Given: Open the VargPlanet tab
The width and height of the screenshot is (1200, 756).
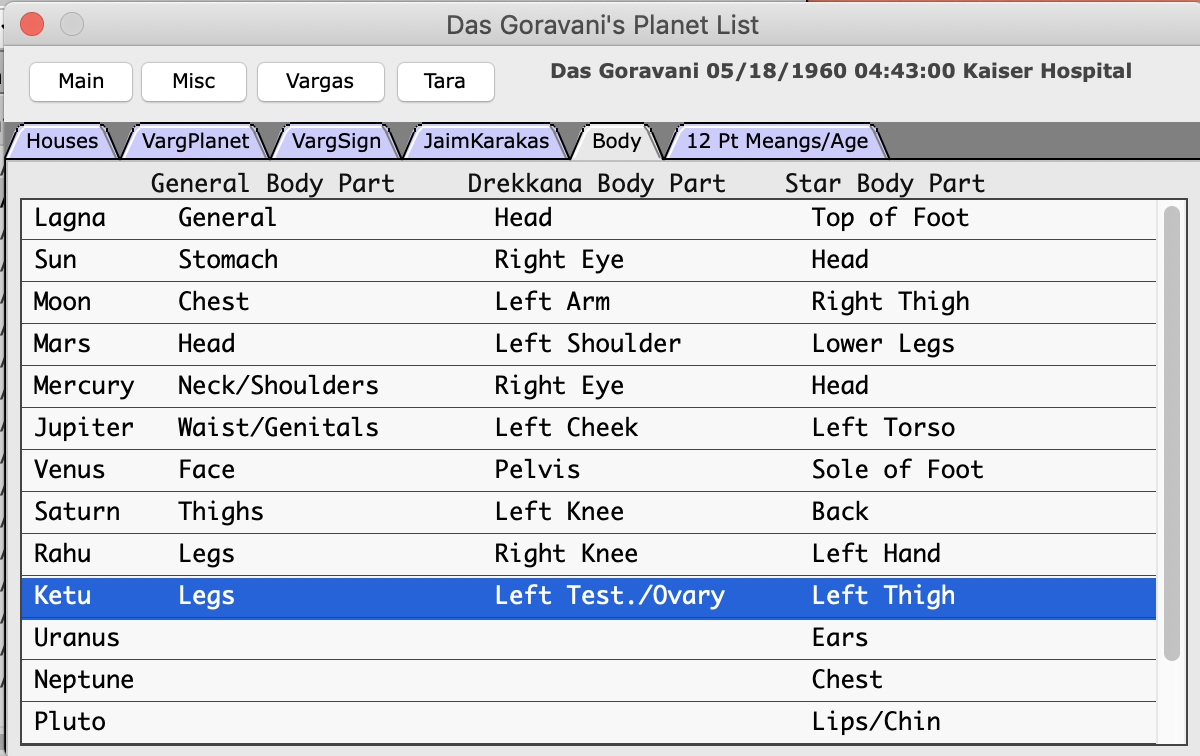Looking at the screenshot, I should pyautogui.click(x=195, y=141).
